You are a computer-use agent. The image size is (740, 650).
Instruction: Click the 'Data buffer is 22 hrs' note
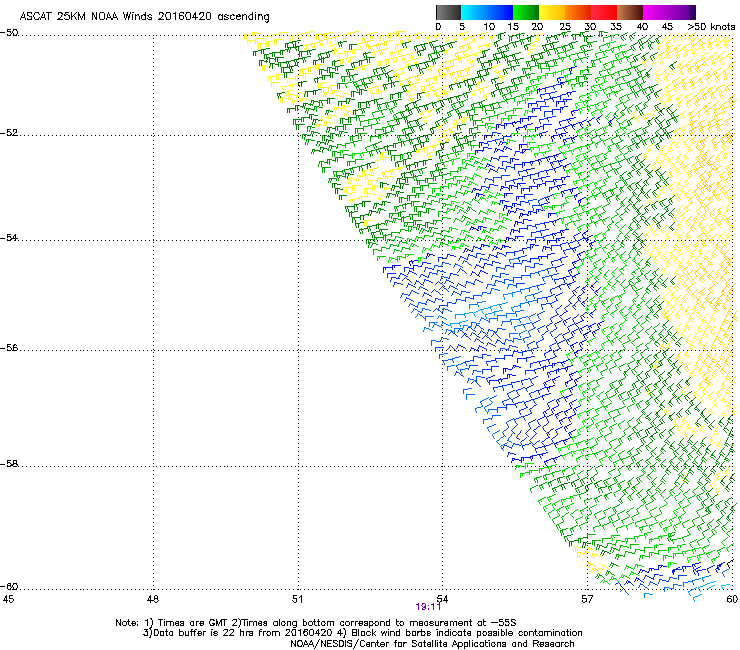[x=362, y=633]
